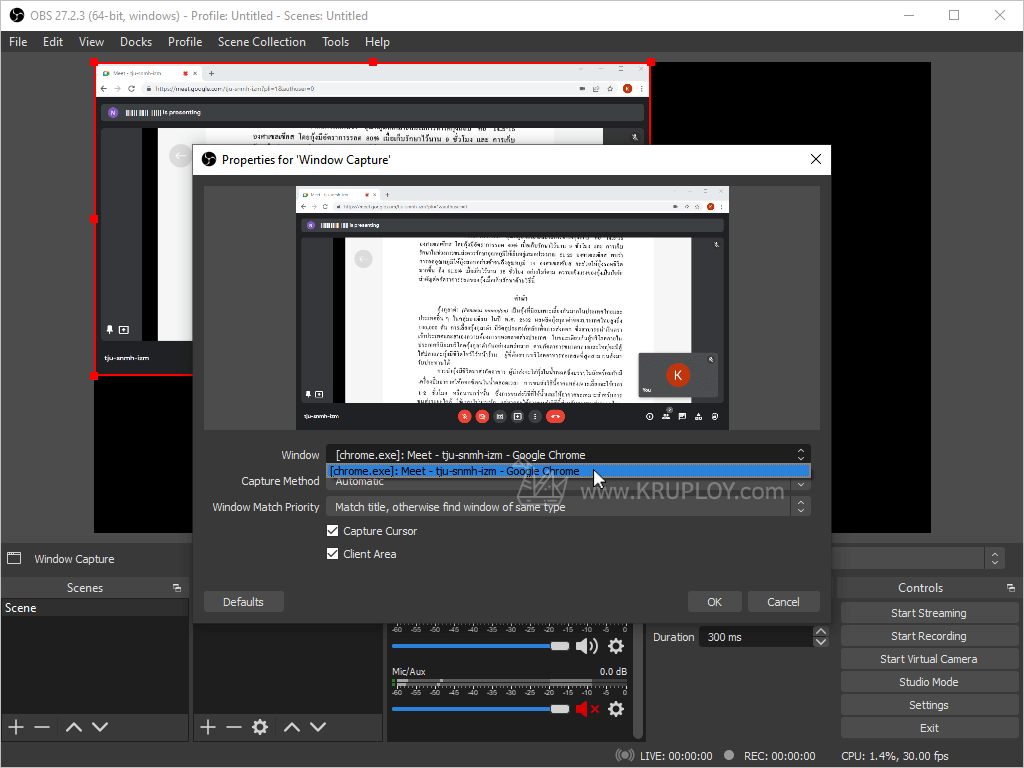
Task: Open the Help menu
Action: click(x=377, y=42)
